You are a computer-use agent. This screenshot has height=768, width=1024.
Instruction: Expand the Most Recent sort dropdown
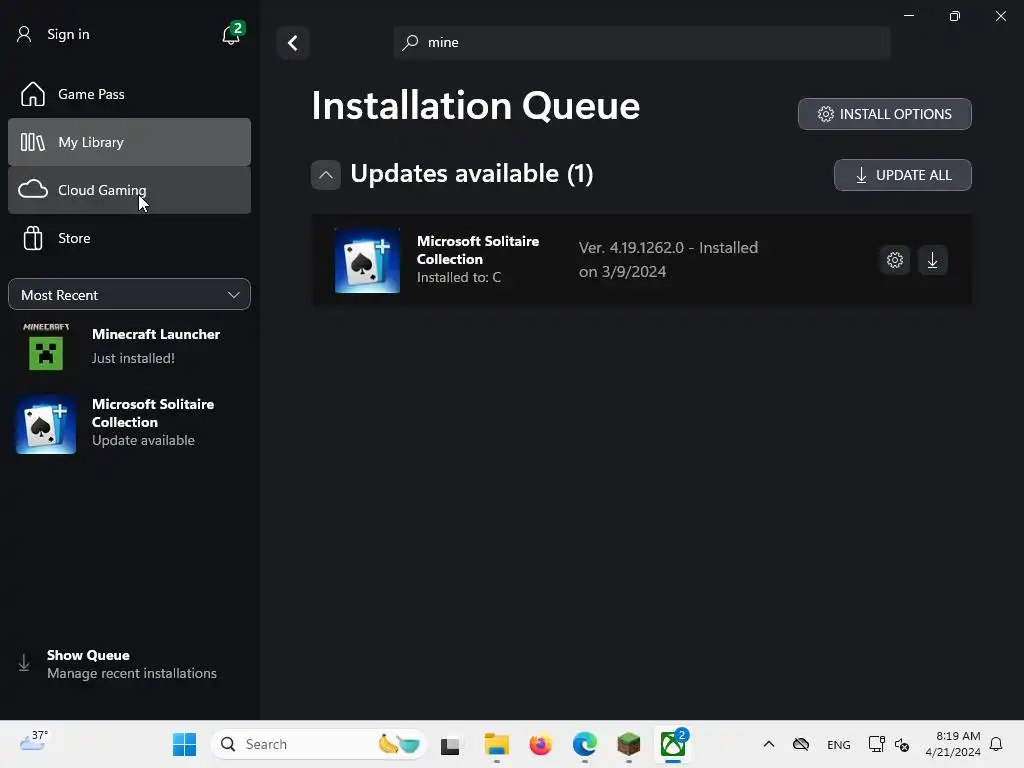pyautogui.click(x=129, y=295)
